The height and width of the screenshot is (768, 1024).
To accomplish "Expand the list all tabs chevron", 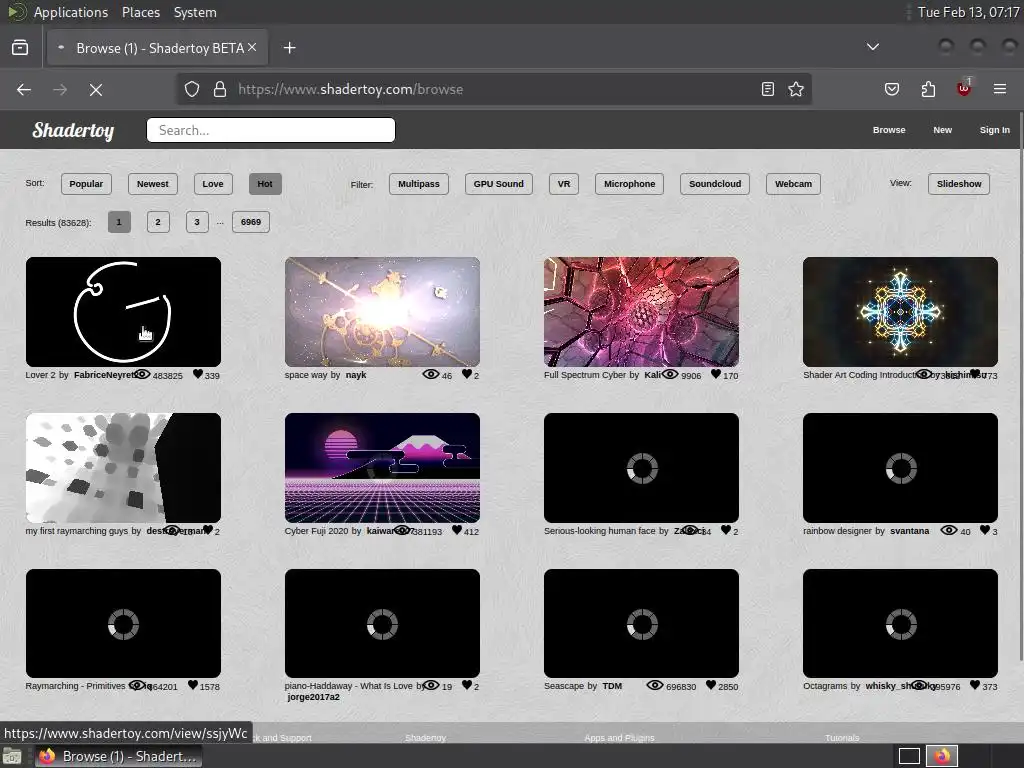I will [872, 47].
